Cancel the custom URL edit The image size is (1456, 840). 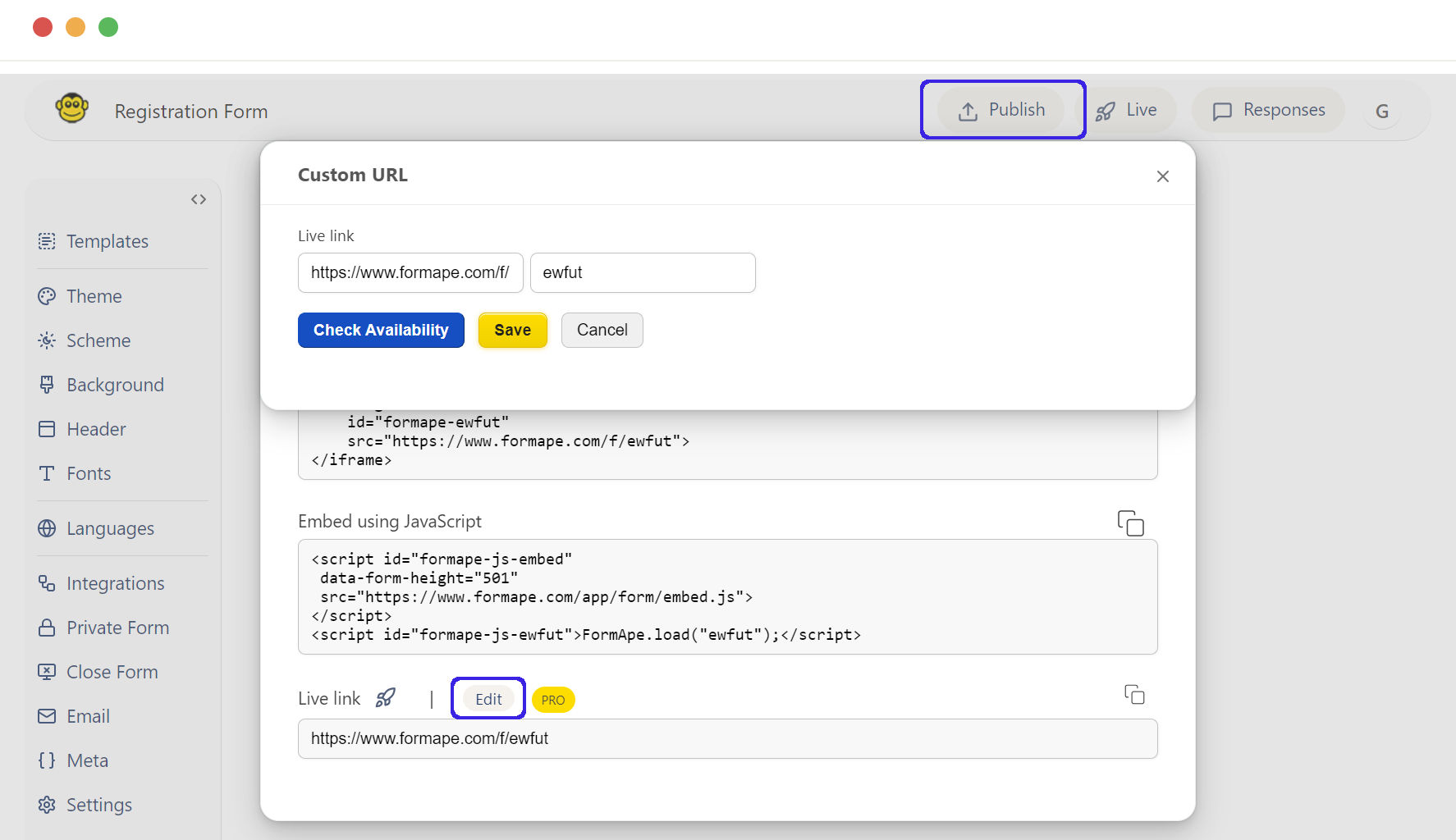click(602, 330)
